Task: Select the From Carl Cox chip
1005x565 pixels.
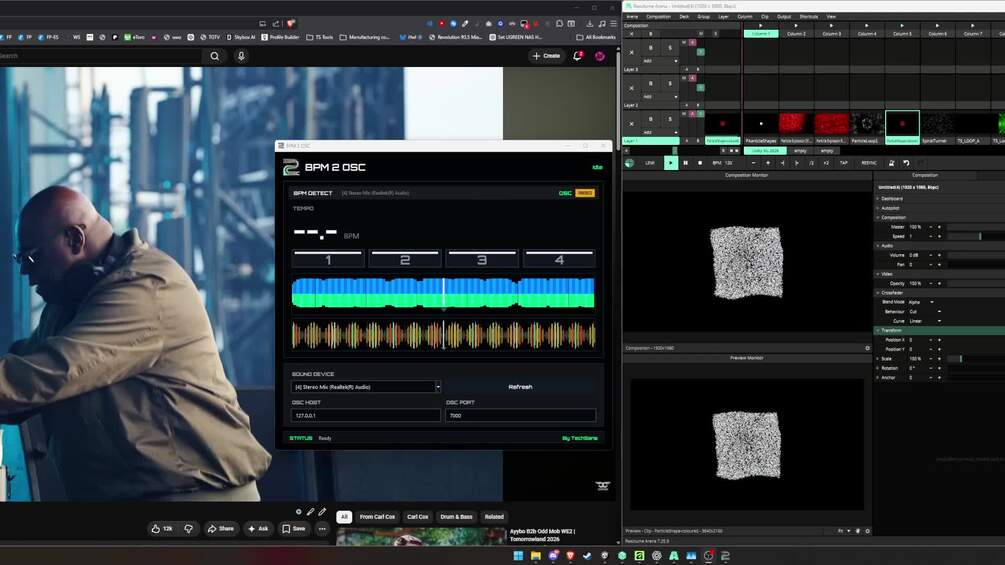Action: point(378,516)
